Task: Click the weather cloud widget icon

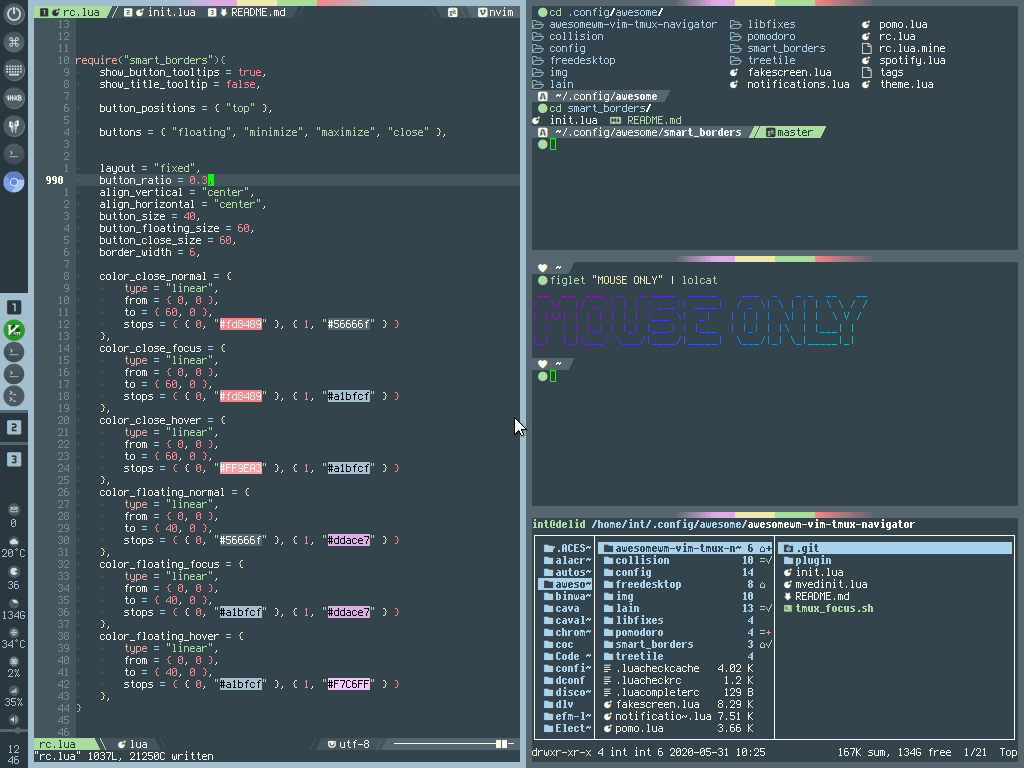Action: tap(14, 540)
